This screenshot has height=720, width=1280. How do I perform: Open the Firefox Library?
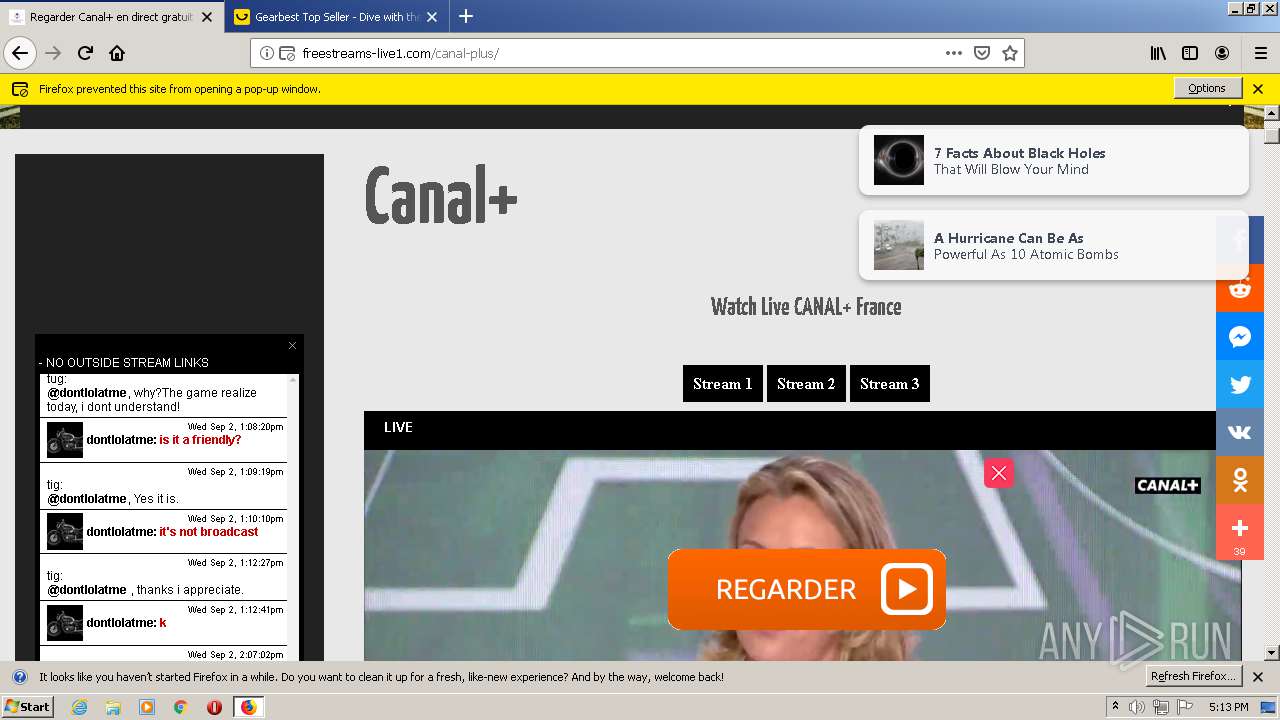1158,53
